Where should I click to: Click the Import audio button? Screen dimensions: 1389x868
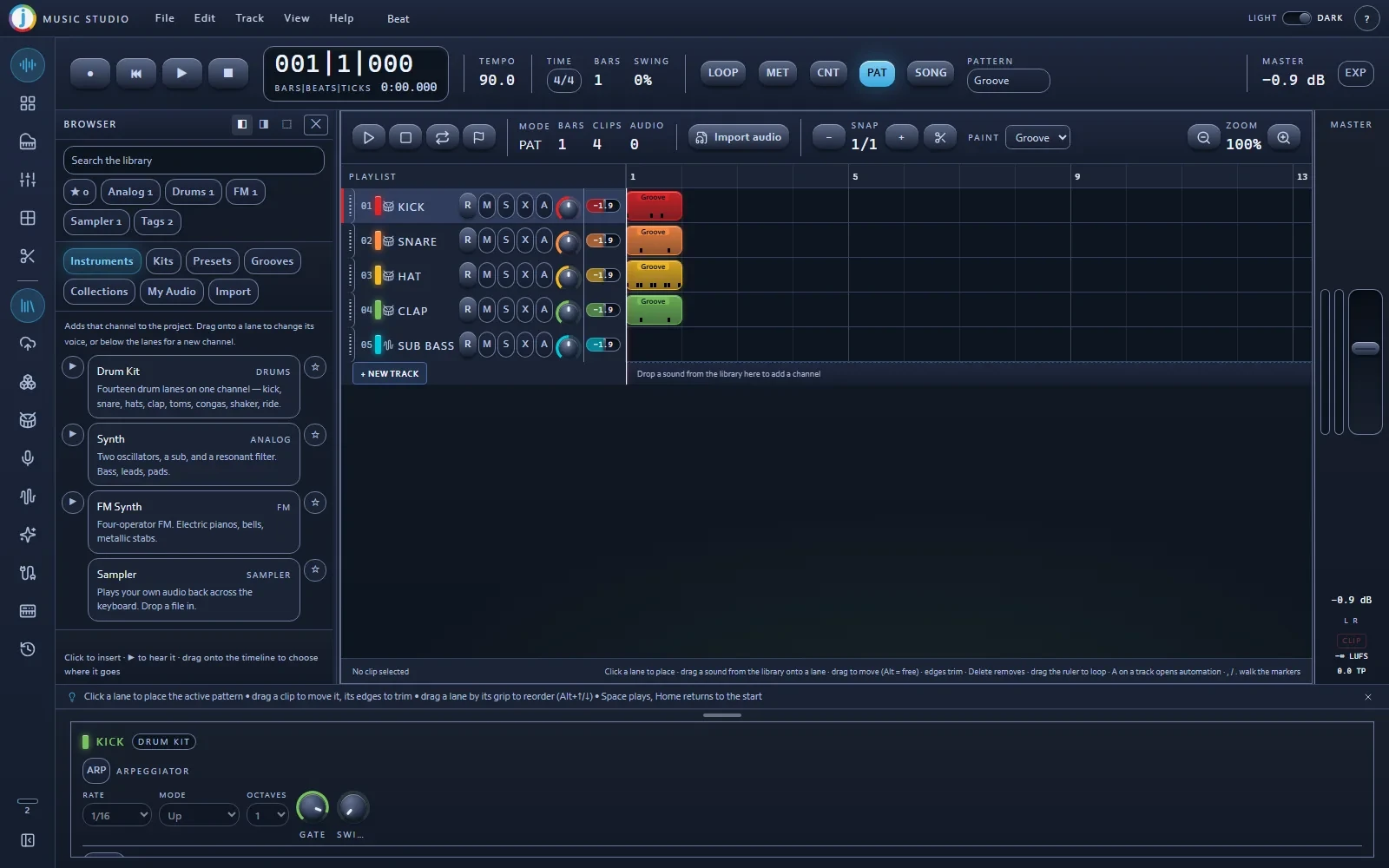point(739,137)
